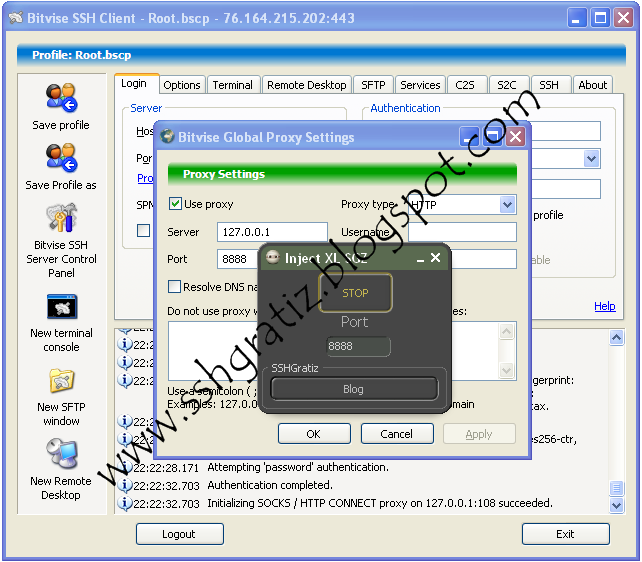The height and width of the screenshot is (562, 642).
Task: Open a New SFTP window
Action: pos(61,380)
